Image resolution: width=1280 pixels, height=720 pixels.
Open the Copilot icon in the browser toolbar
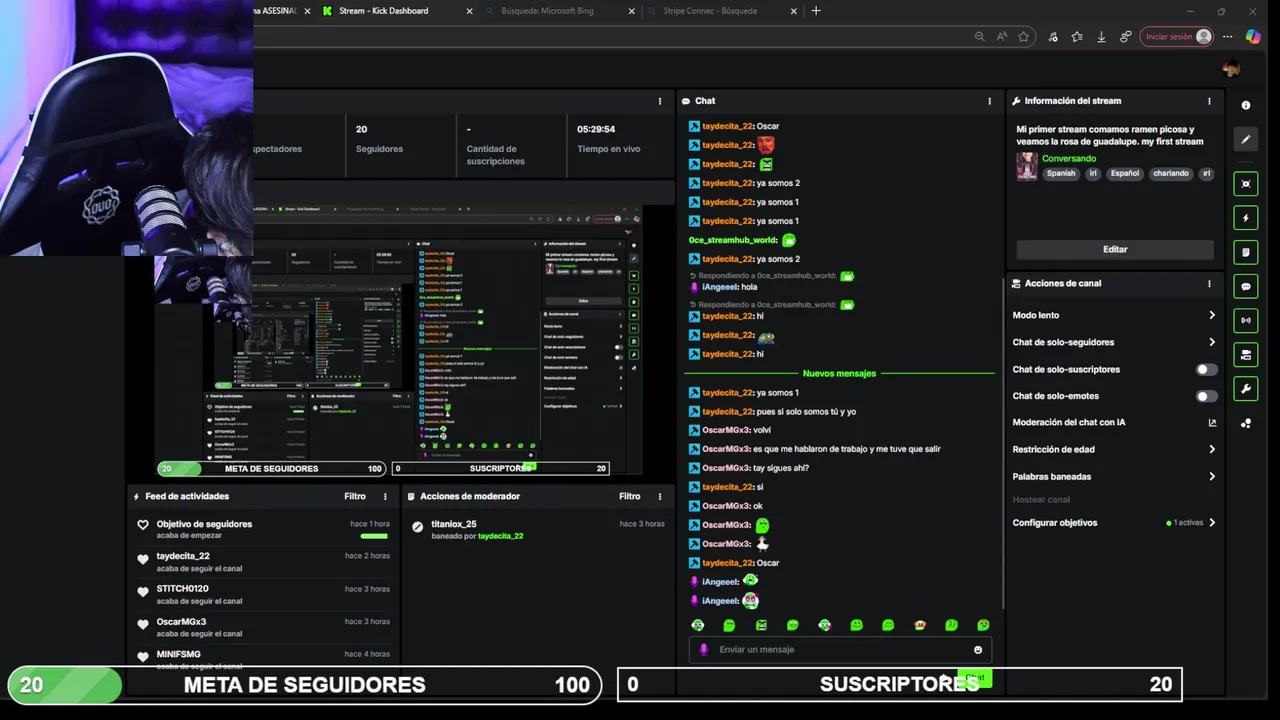[x=1253, y=36]
